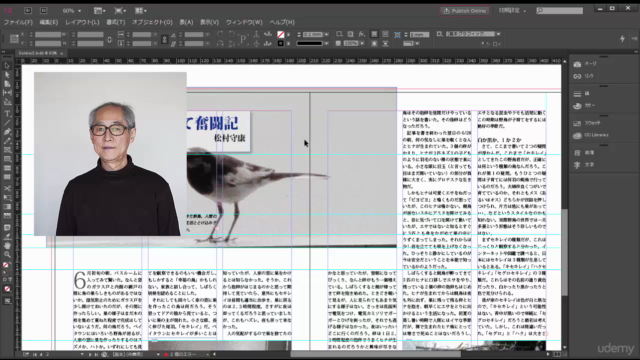Open the 表示(V) menu
This screenshot has width=640, height=360.
tap(209, 22)
